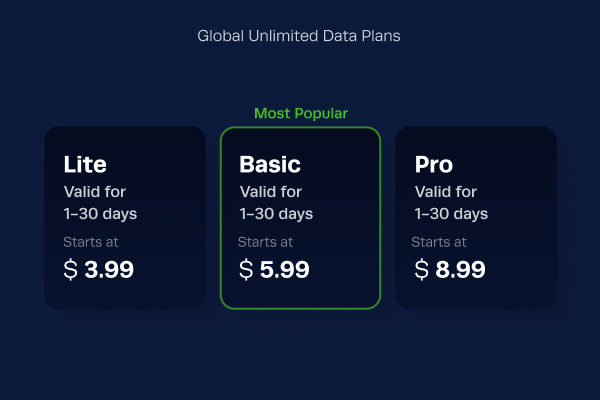The height and width of the screenshot is (400, 600).
Task: Click Basic plan's Valid for 1–30 days text
Action: click(x=276, y=203)
